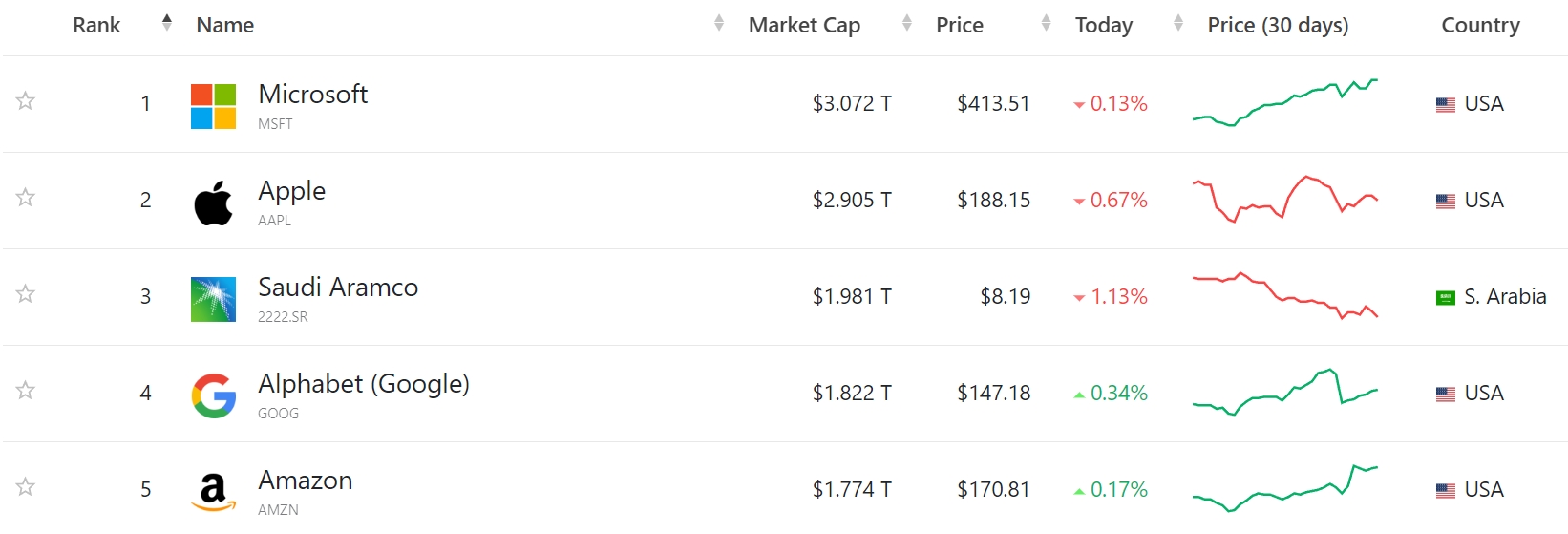This screenshot has width=1568, height=534.
Task: Click Apple's 30-day price sparkline
Action: pyautogui.click(x=1284, y=199)
